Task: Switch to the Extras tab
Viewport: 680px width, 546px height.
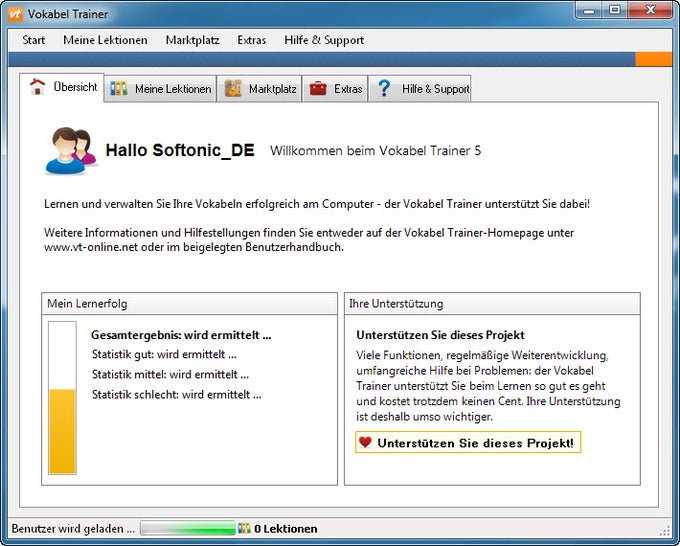Action: point(335,88)
